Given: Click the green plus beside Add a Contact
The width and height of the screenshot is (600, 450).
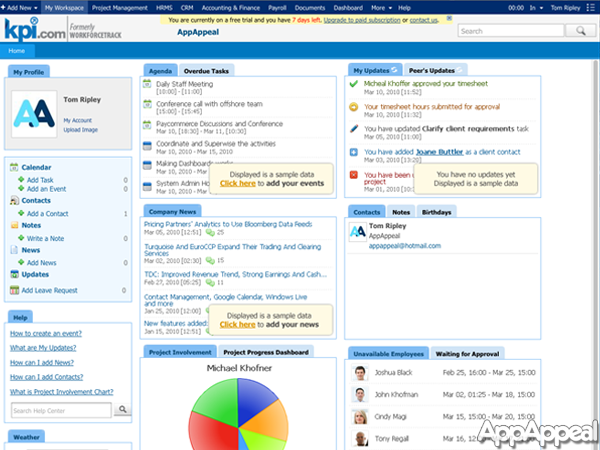Looking at the screenshot, I should [22, 213].
